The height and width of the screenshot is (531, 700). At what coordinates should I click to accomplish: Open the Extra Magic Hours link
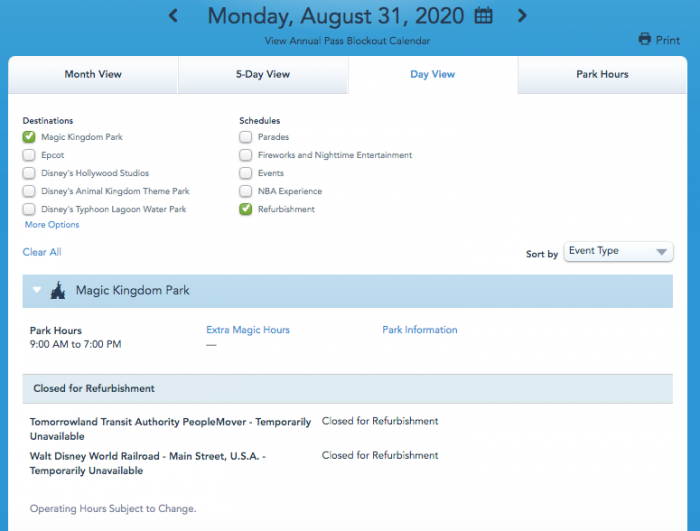click(248, 330)
